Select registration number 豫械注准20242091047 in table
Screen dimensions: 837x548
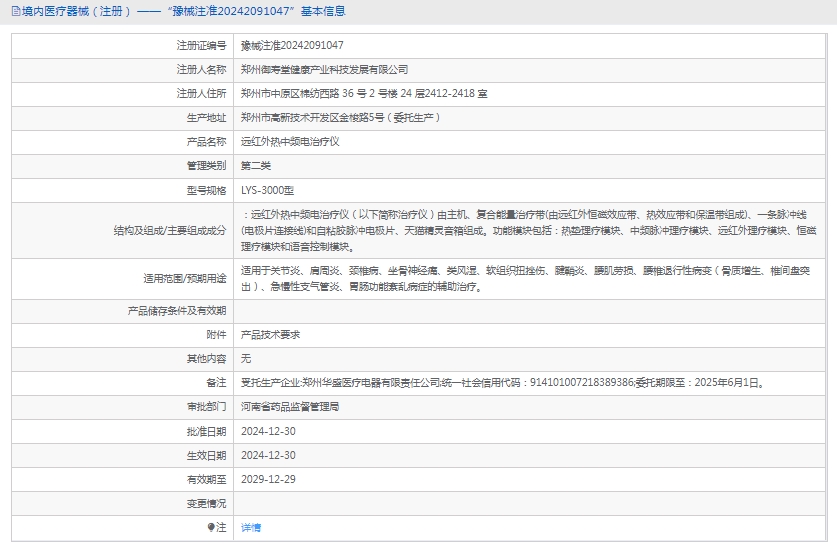click(x=292, y=45)
